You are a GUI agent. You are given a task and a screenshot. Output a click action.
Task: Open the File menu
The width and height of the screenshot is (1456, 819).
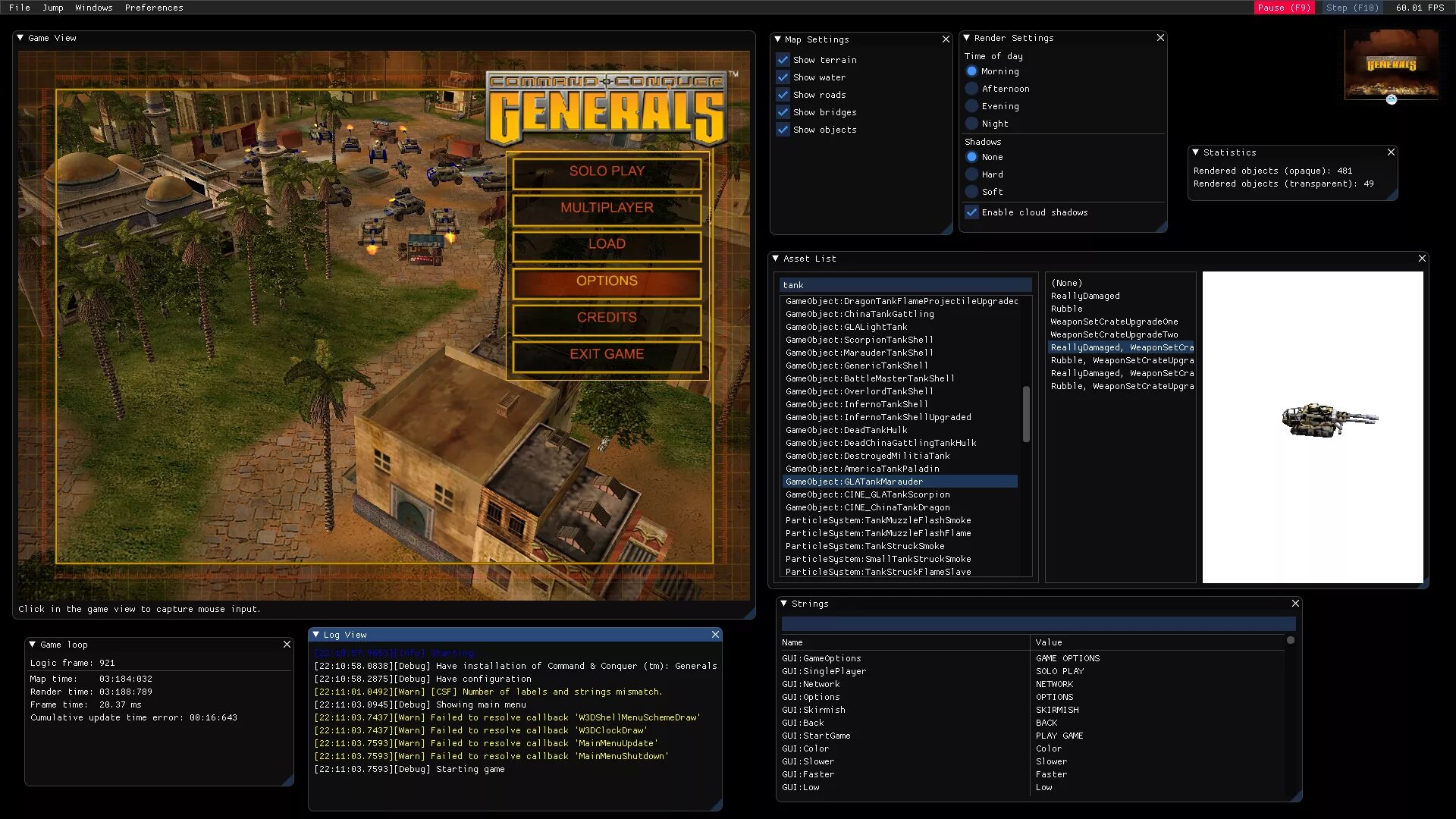20,8
